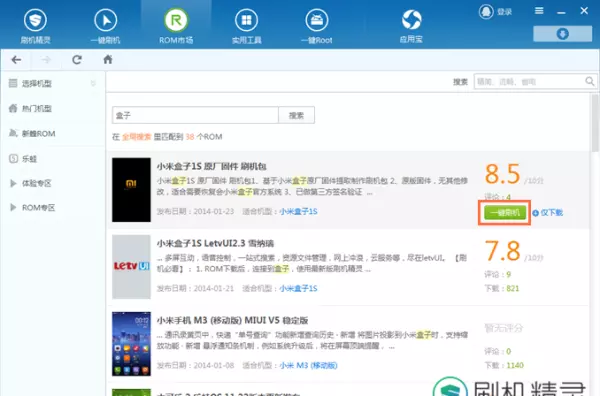Open the main menu hamburger icon
This screenshot has width=600, height=396.
point(539,11)
